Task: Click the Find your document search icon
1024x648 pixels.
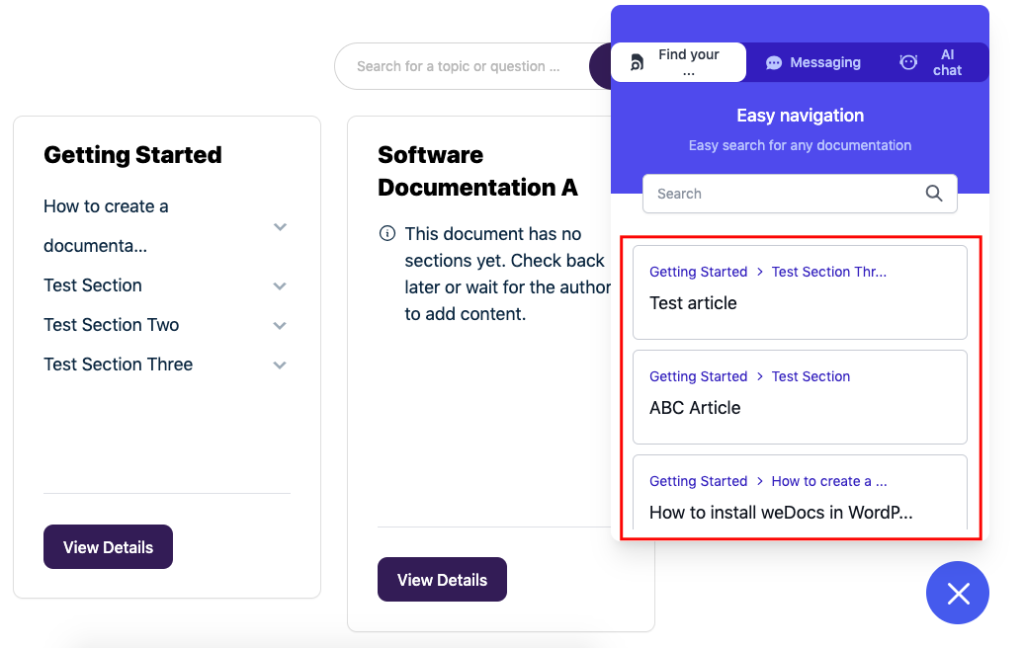Action: point(637,62)
